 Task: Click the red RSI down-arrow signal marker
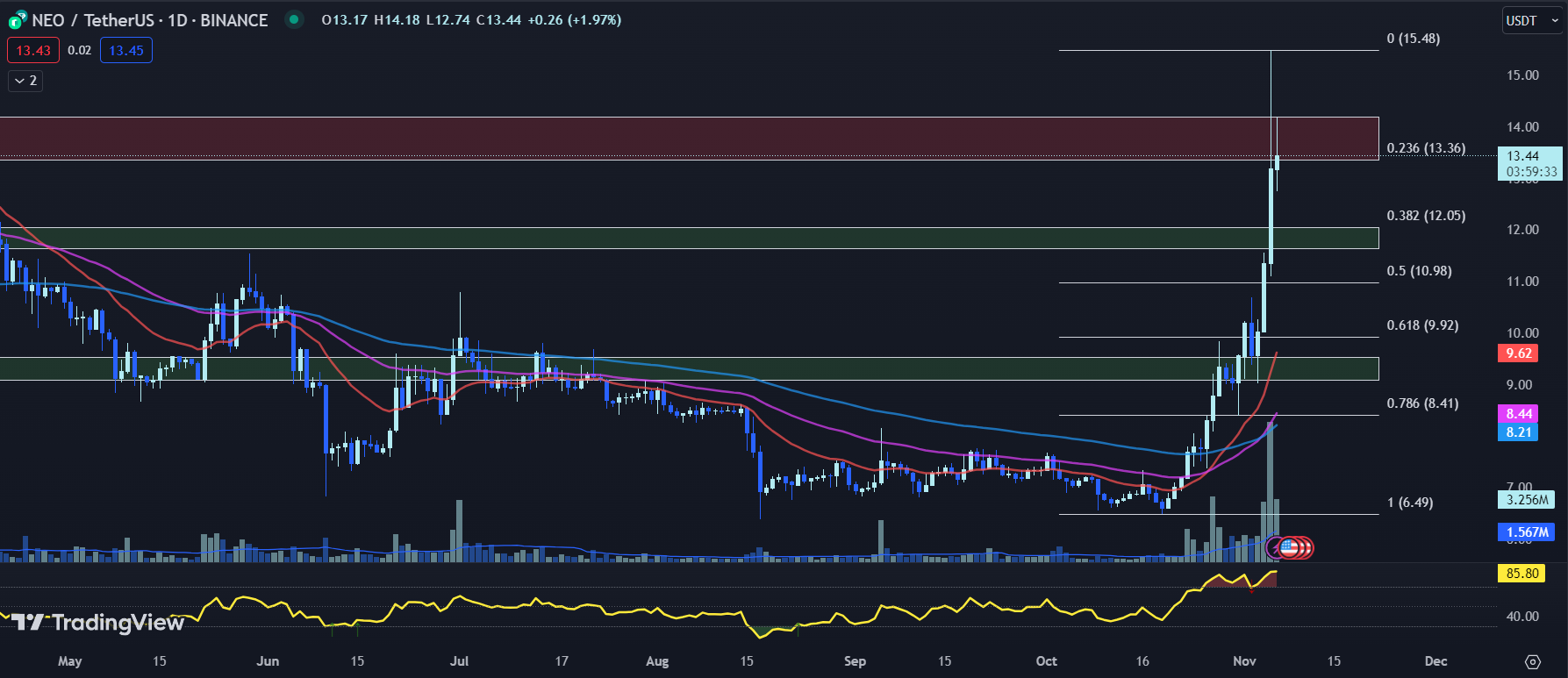click(x=1250, y=590)
